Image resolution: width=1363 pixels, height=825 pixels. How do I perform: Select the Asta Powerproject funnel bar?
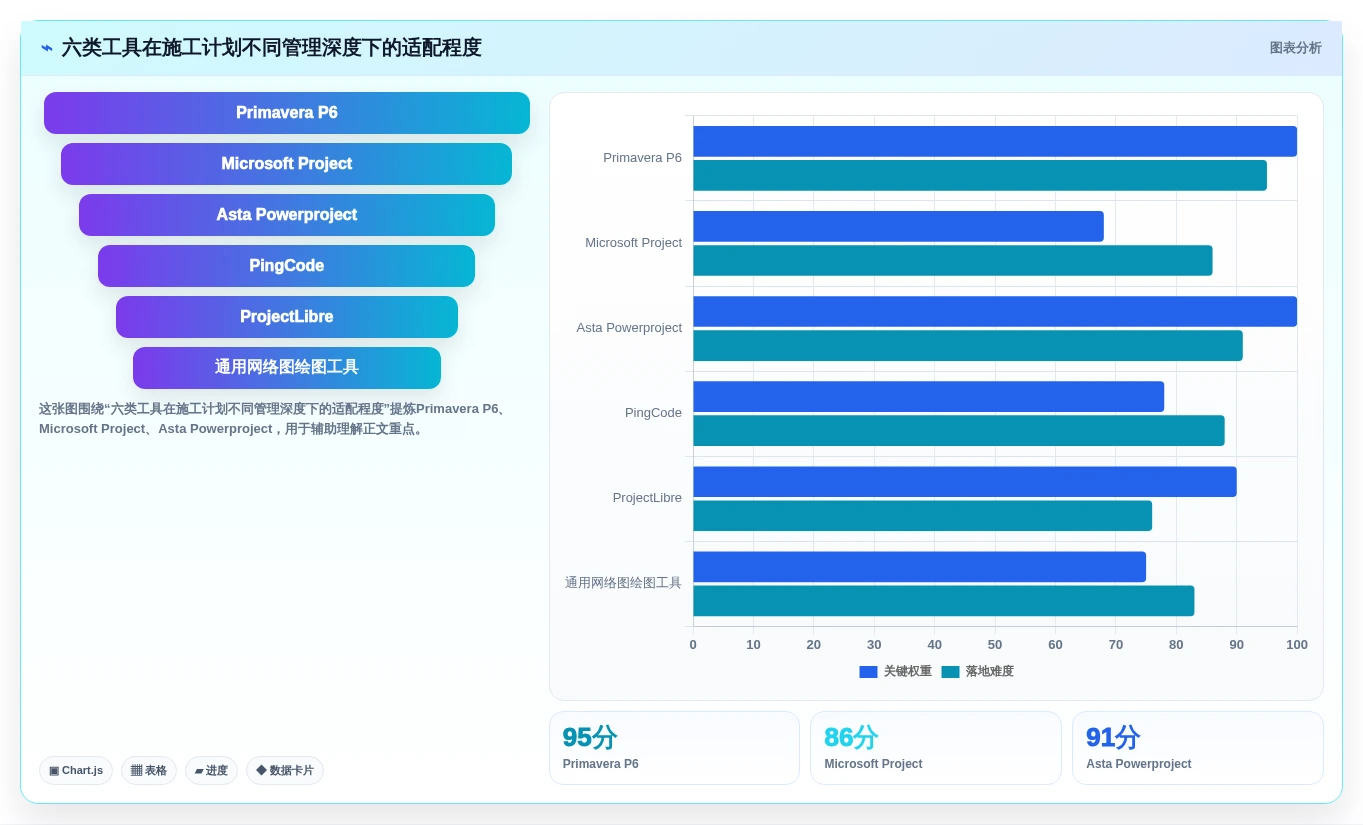(287, 215)
